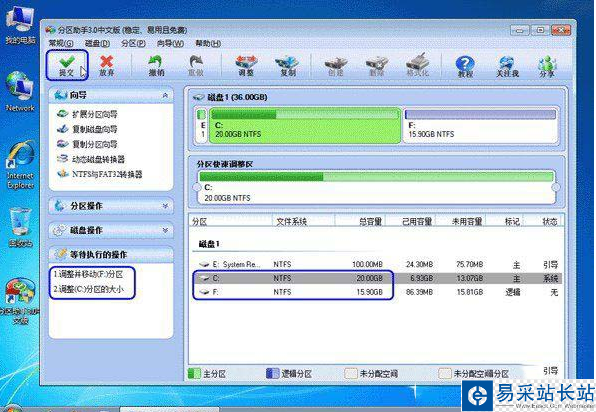Open the 磁盘(D) menu
Screen dimensions: 596x412
97,43
